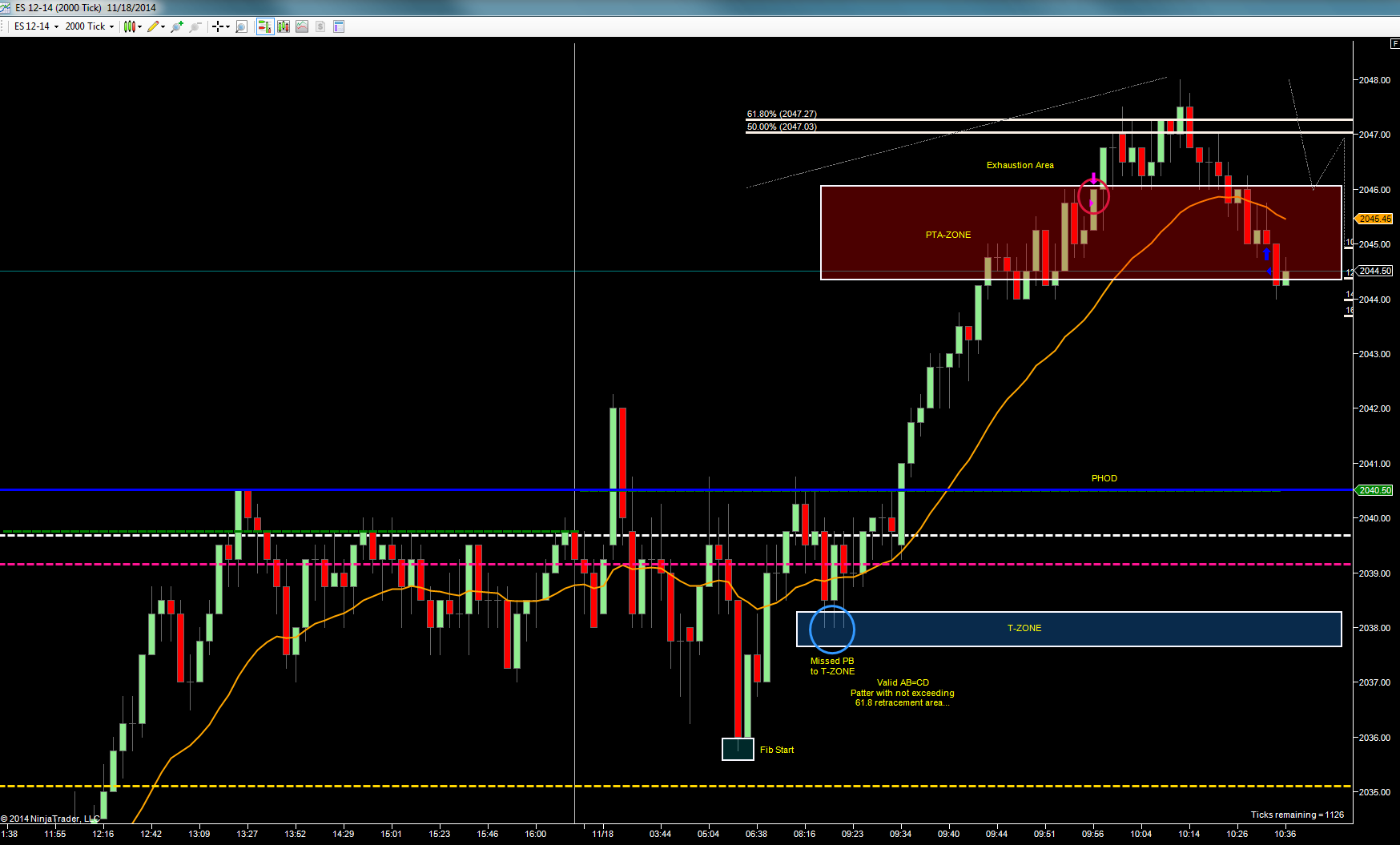The image size is (1400, 845).
Task: Click the 09:34 time axis label
Action: 901,834
